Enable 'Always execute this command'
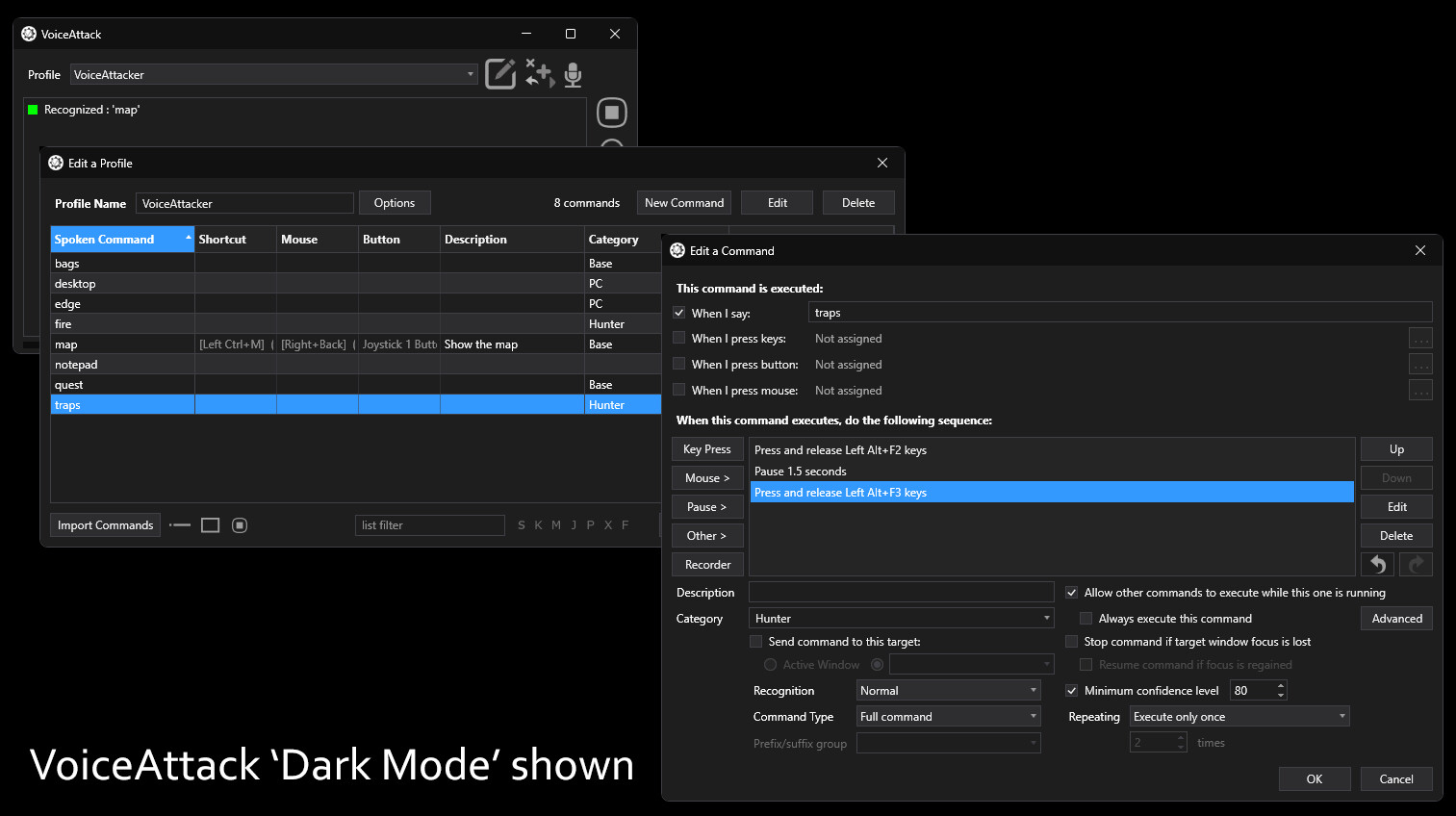Screen dimensions: 1456x816 (1086, 618)
